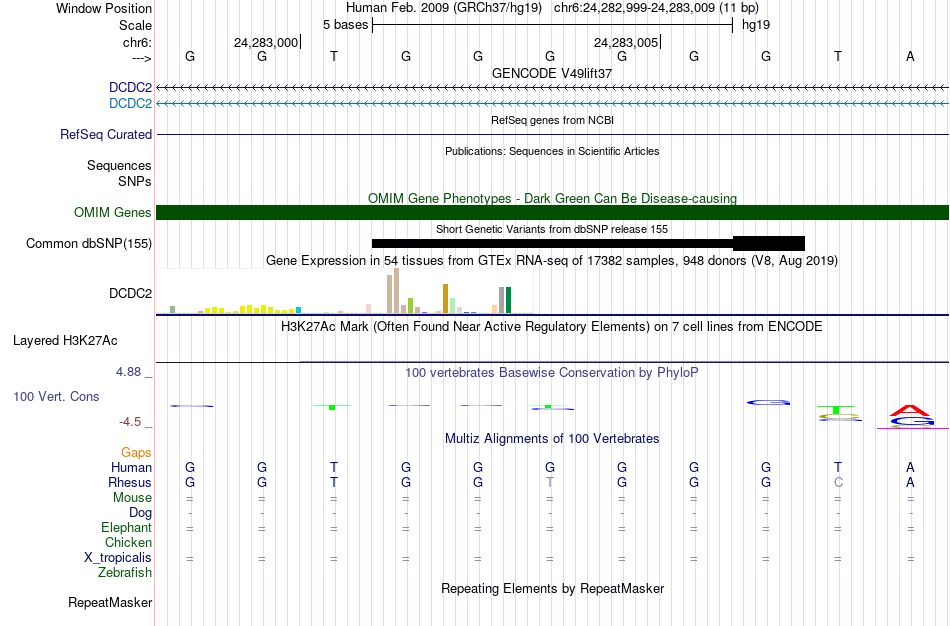Click the Layered H3K27Ac label

point(65,341)
